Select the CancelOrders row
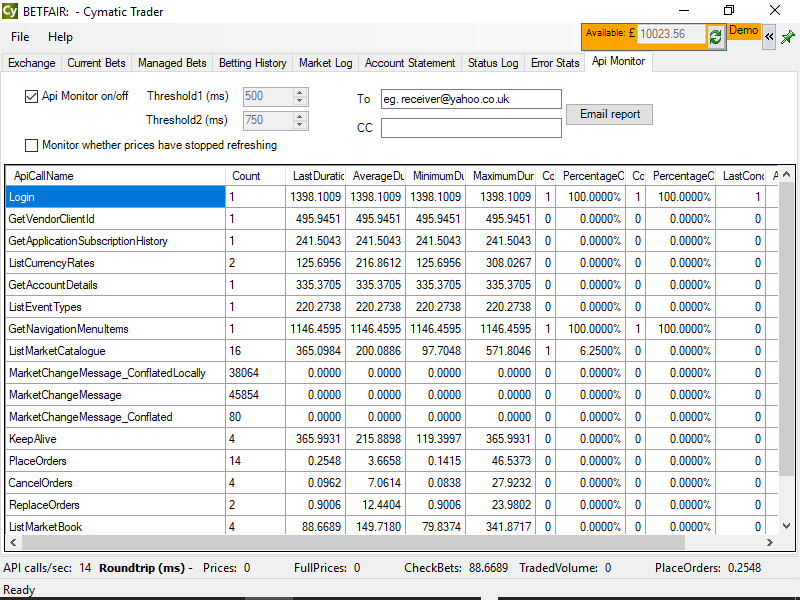Screen dimensions: 800x600 [x=392, y=483]
